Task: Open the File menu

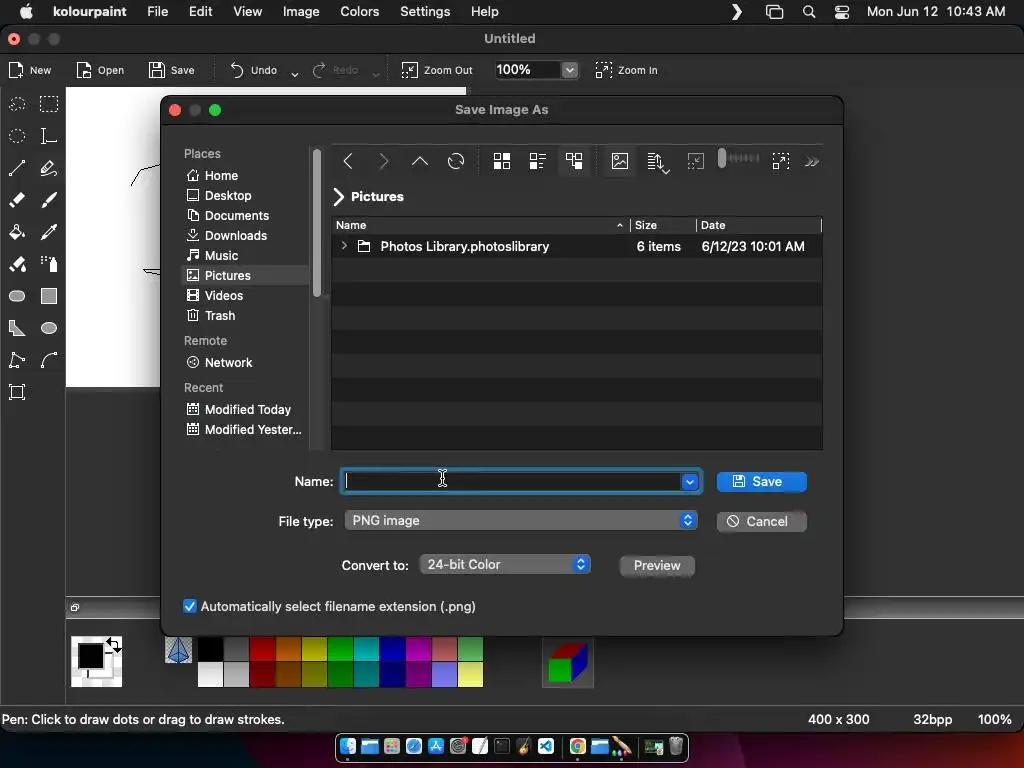Action: (x=157, y=12)
